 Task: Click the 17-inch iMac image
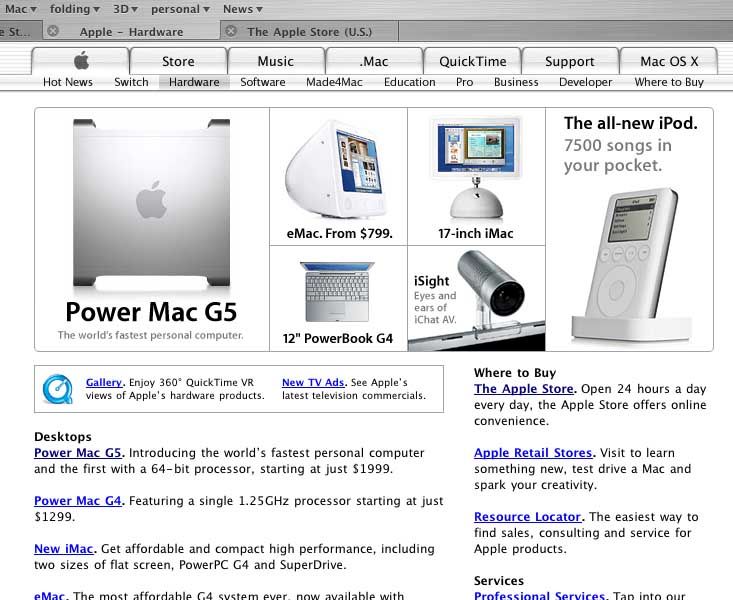(476, 169)
